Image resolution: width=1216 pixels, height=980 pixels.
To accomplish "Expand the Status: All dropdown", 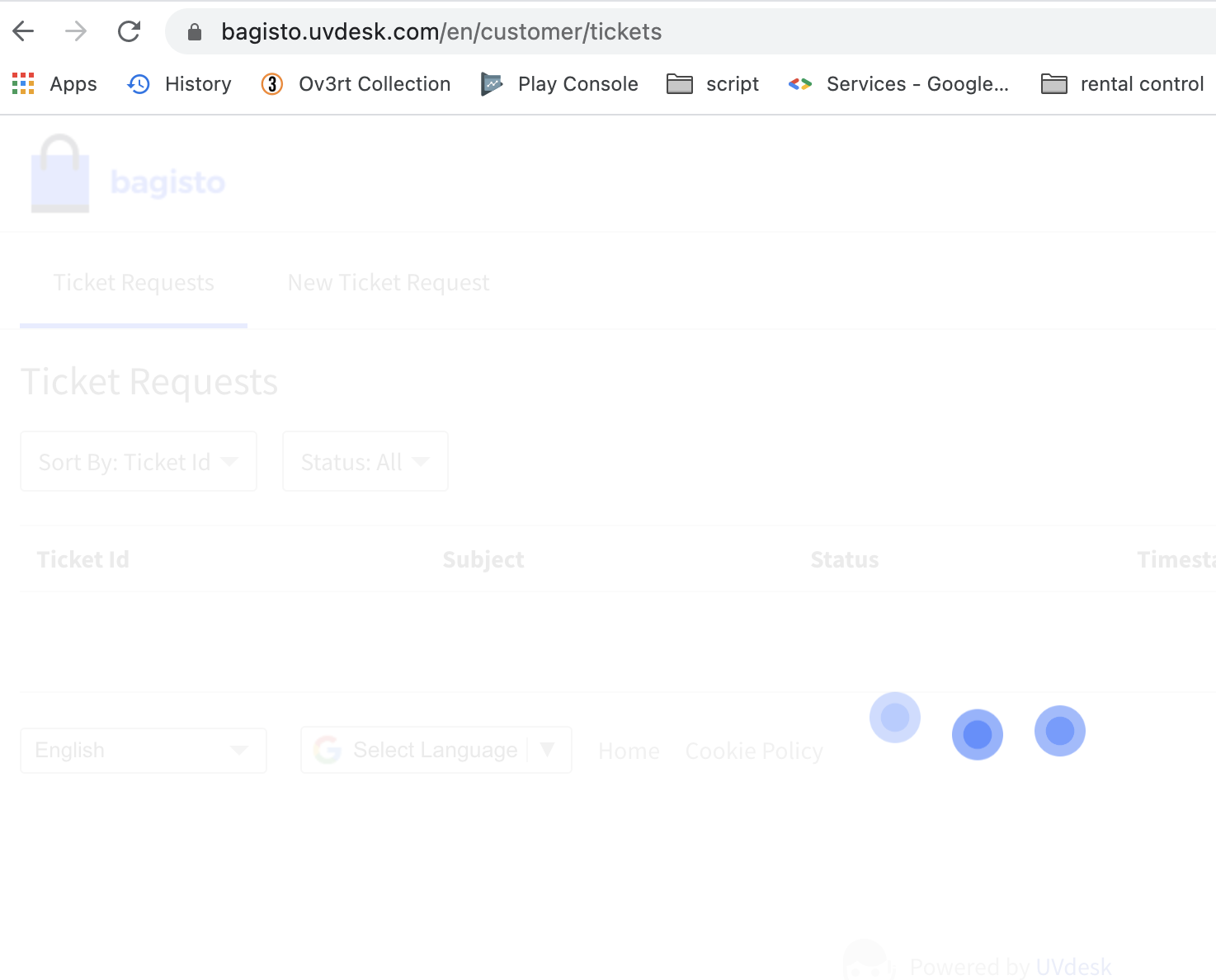I will pos(365,461).
